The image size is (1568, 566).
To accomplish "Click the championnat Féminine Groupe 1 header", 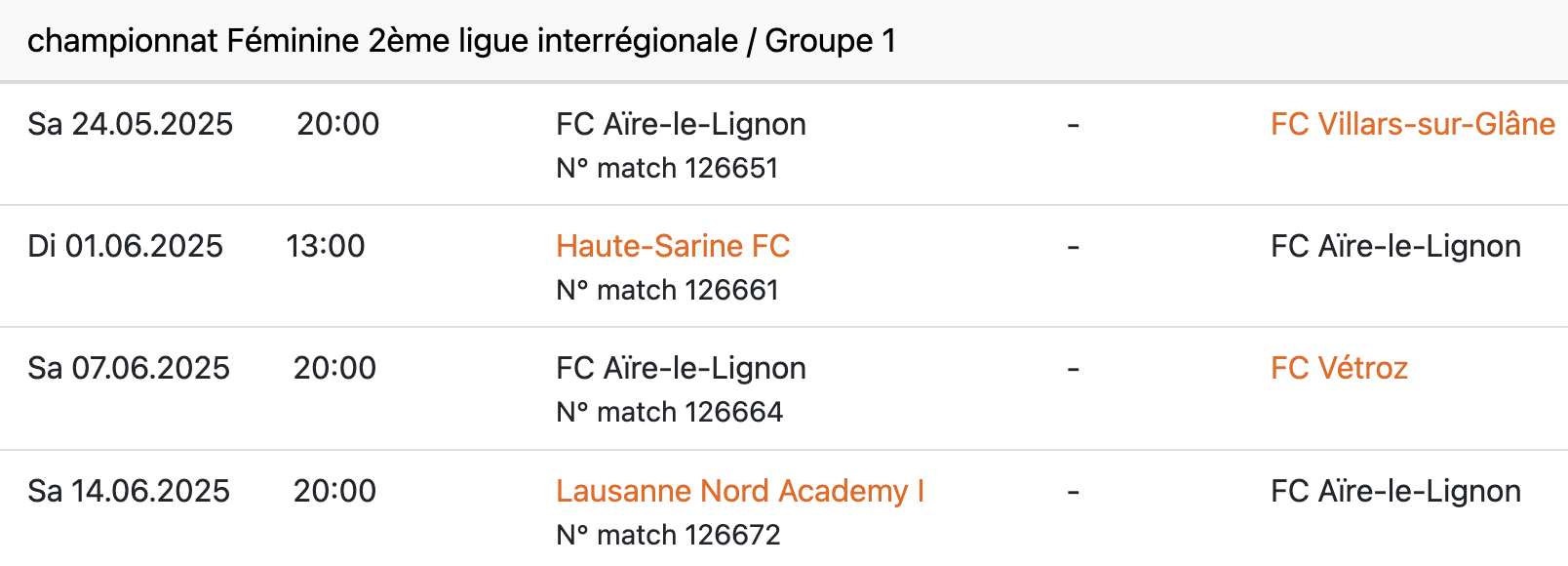I will [x=461, y=41].
